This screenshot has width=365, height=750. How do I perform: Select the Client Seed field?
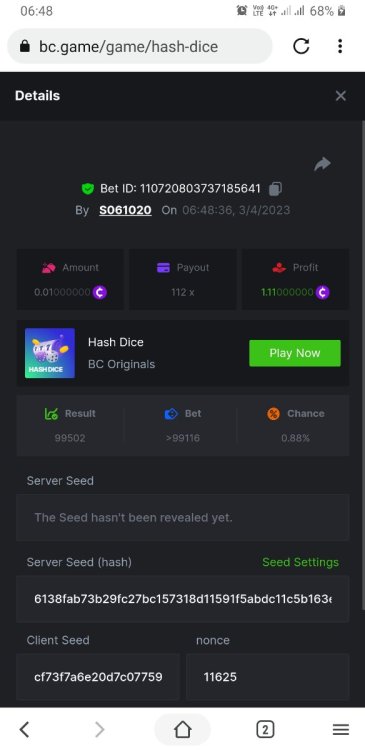[x=98, y=677]
